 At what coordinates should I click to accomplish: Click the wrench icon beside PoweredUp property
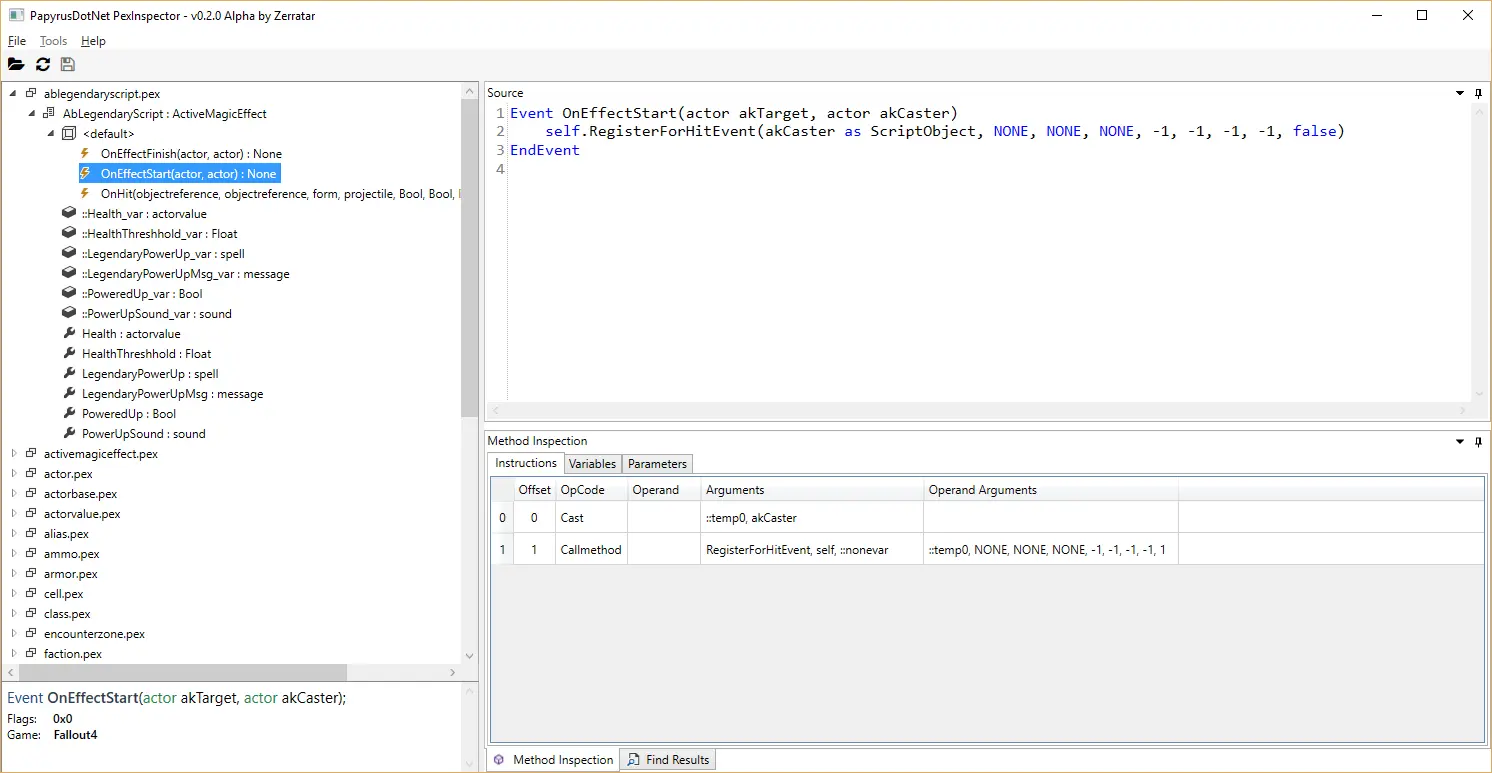[69, 414]
